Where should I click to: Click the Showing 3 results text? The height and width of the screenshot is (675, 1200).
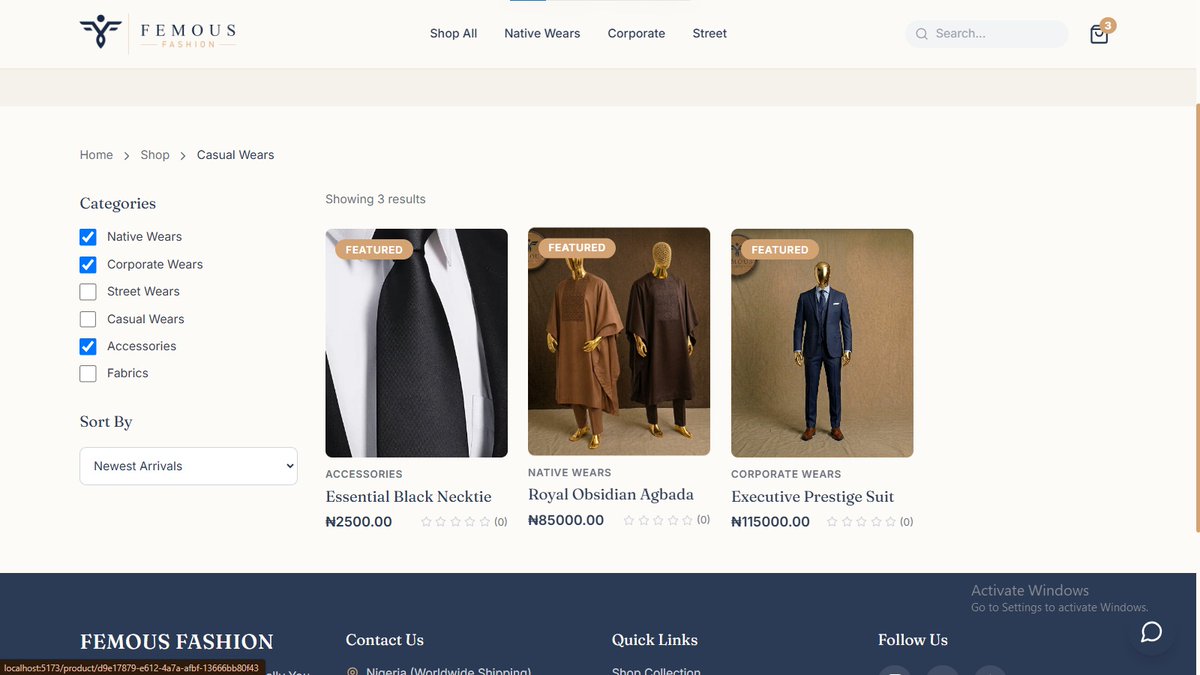point(375,199)
